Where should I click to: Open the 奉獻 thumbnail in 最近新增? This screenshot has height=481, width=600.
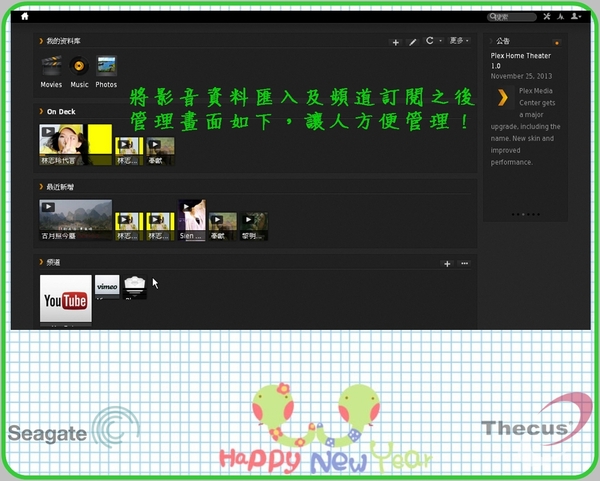point(223,226)
